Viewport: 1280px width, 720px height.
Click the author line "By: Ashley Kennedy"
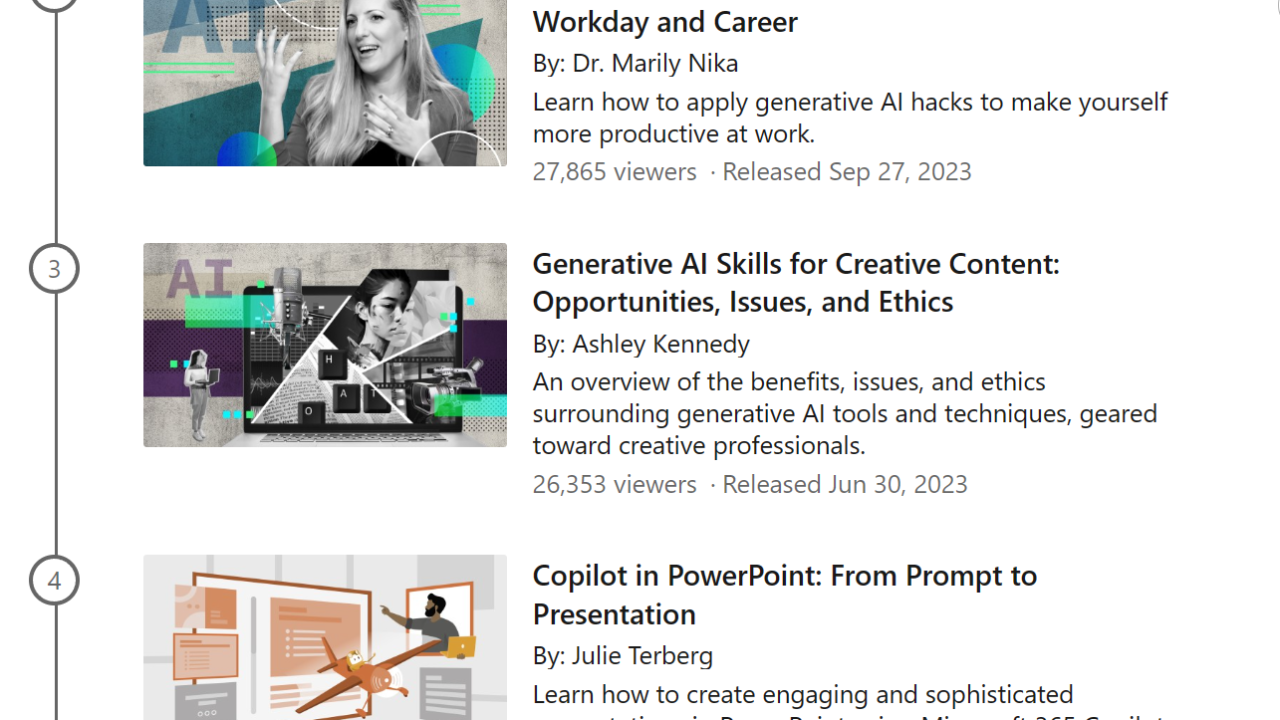[x=641, y=344]
